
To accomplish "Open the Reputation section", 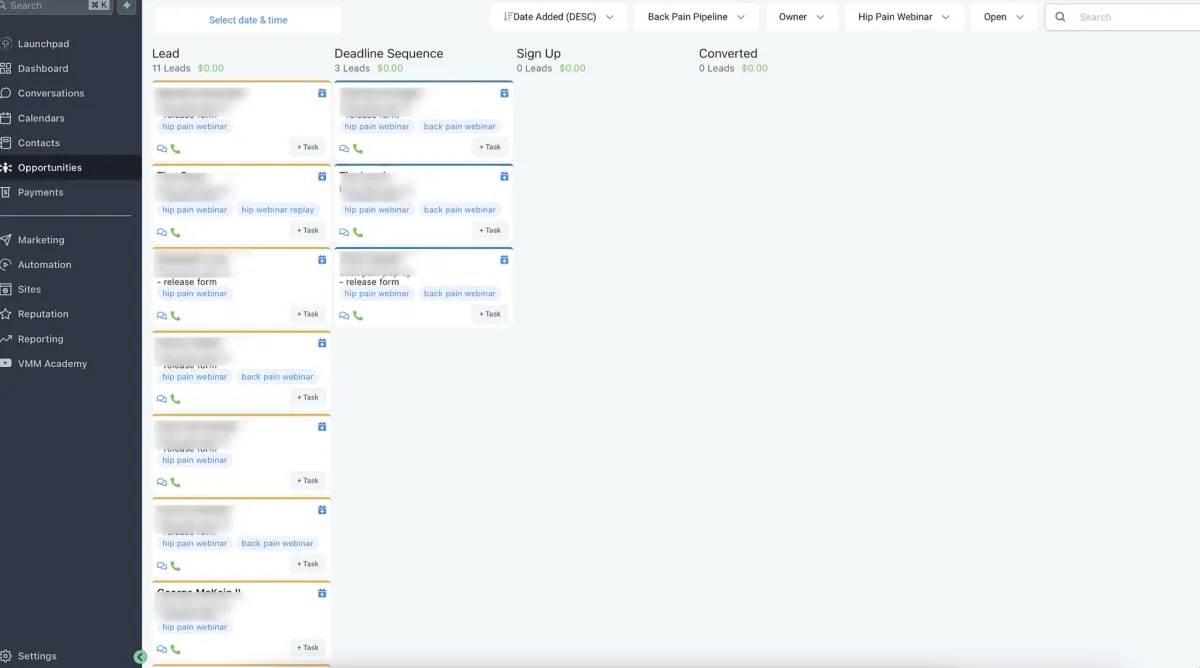I will [43, 314].
